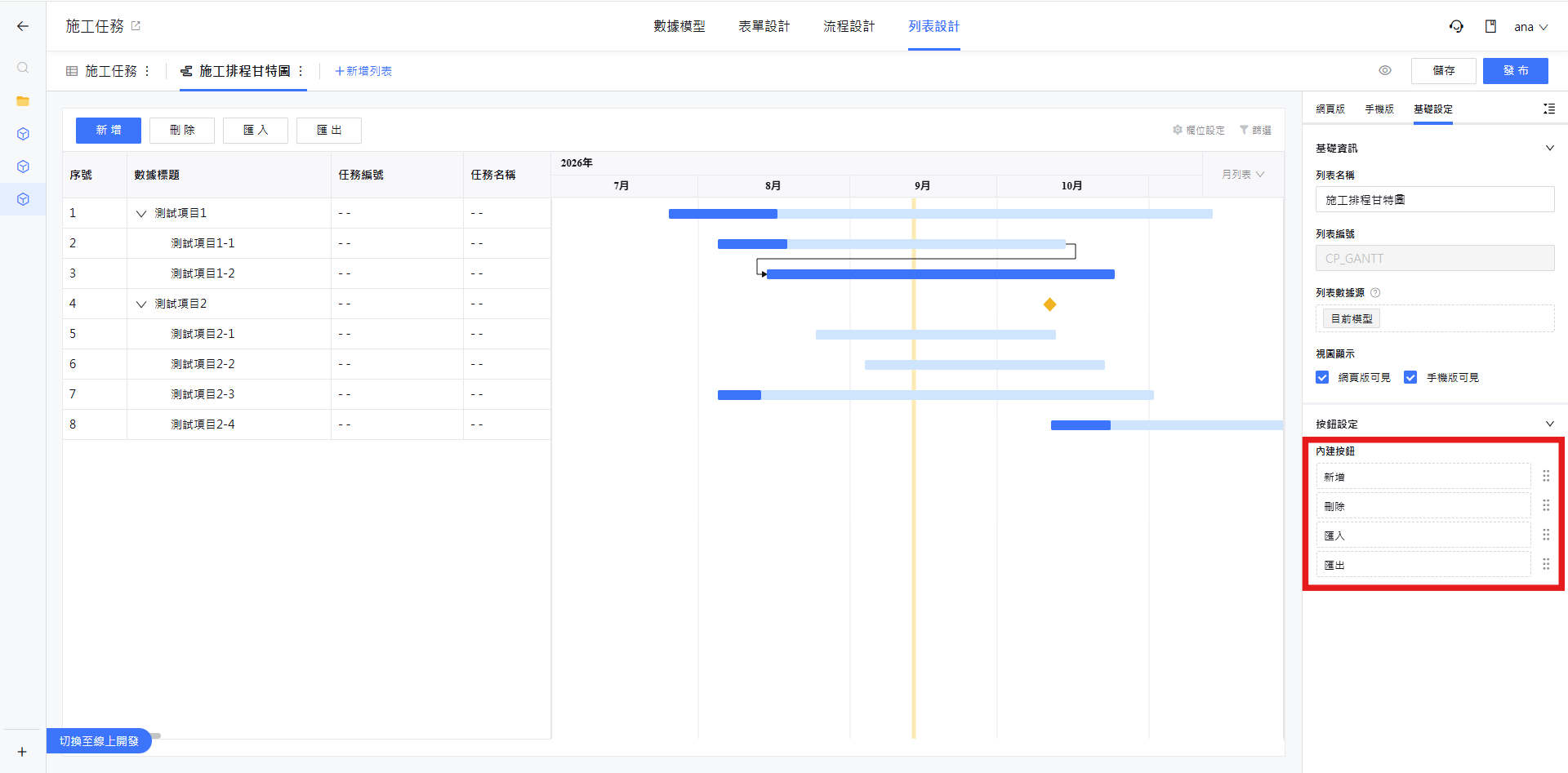
Task: Grab the drag handle for 匯入 button row
Action: pos(1546,535)
